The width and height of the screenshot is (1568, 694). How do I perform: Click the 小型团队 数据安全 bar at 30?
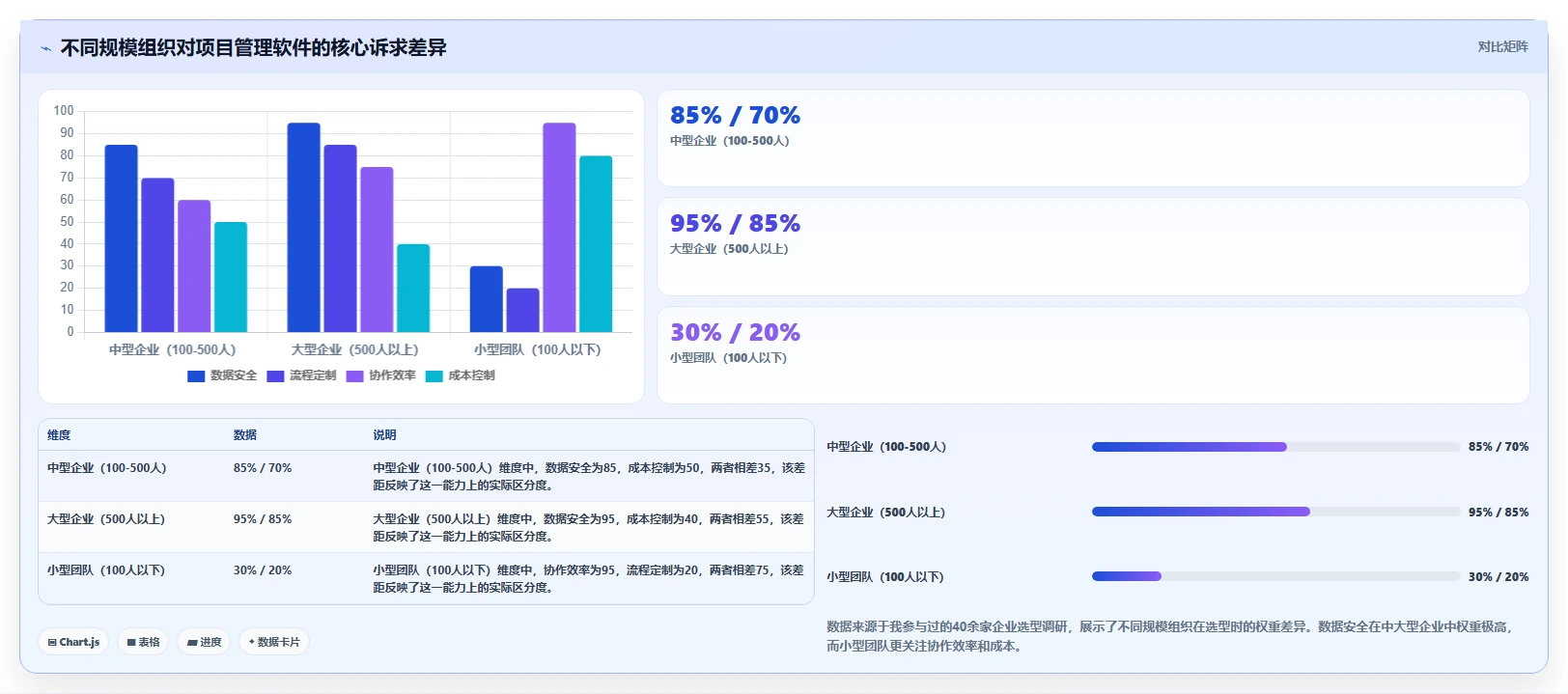(x=487, y=299)
